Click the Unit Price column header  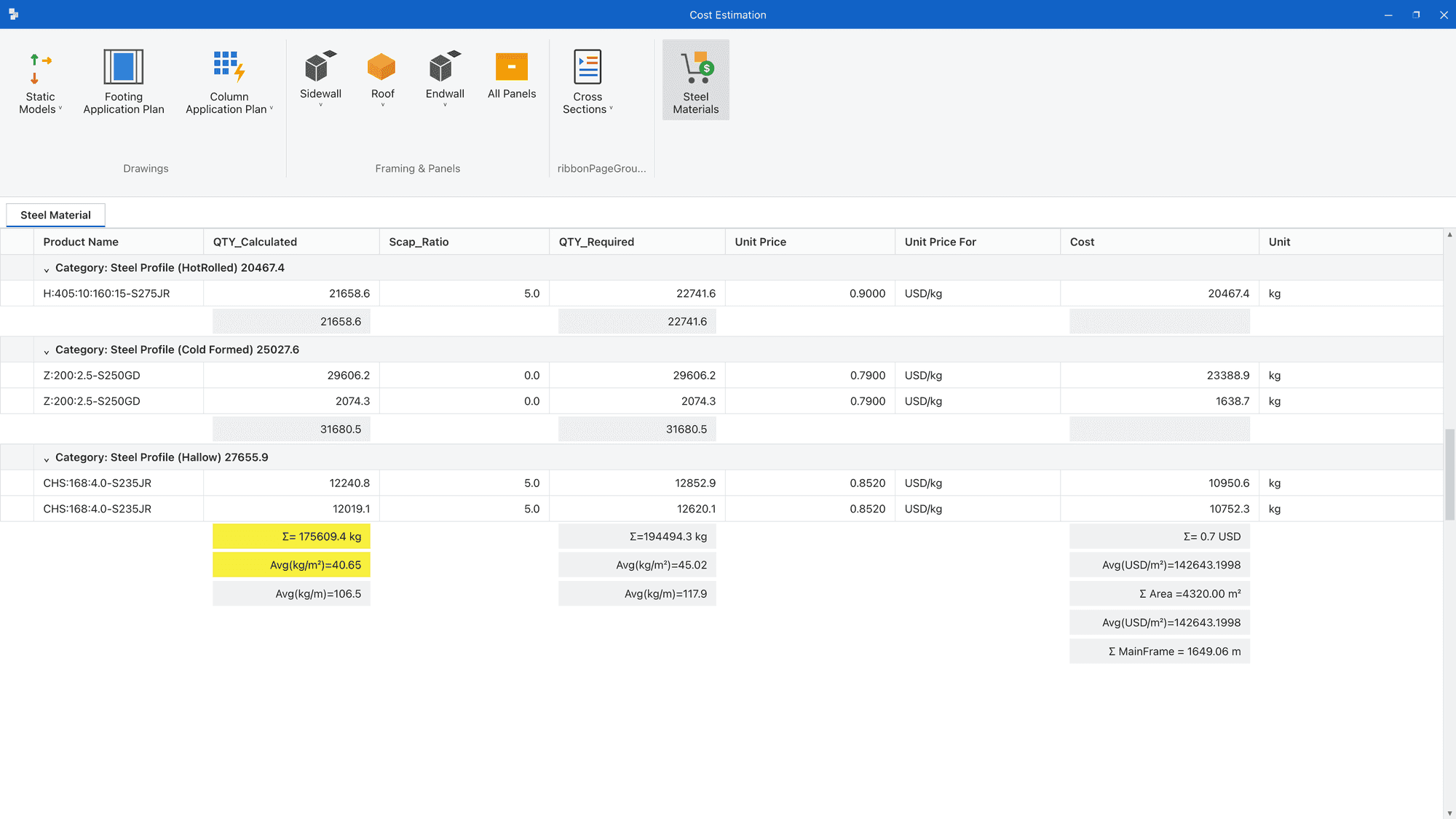pyautogui.click(x=810, y=242)
